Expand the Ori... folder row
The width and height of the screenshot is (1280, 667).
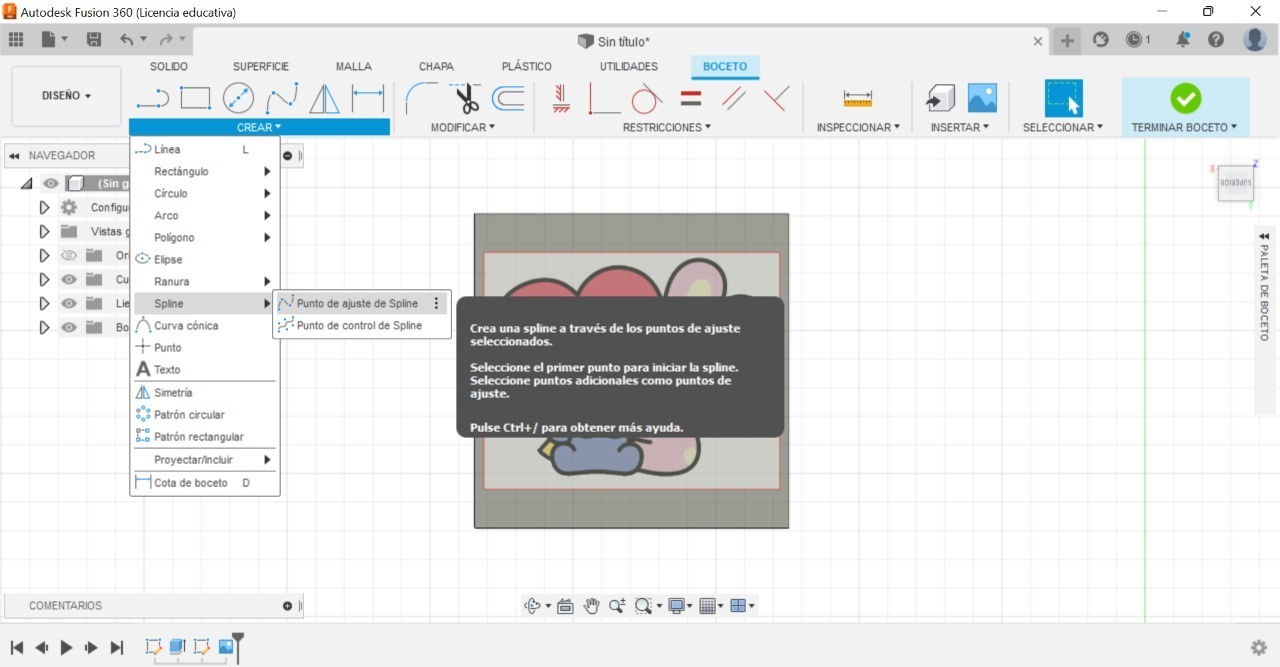point(44,255)
